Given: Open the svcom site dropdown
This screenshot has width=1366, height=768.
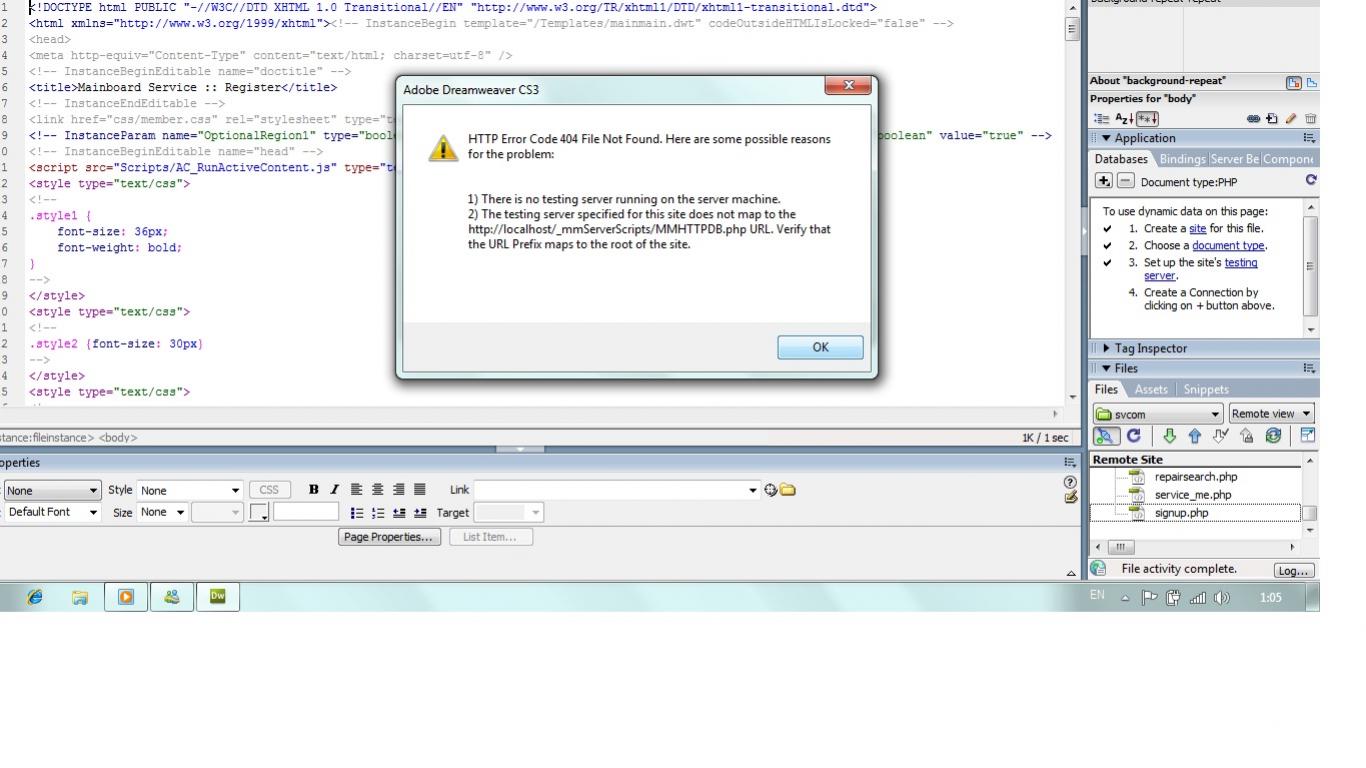Looking at the screenshot, I should [x=1158, y=414].
